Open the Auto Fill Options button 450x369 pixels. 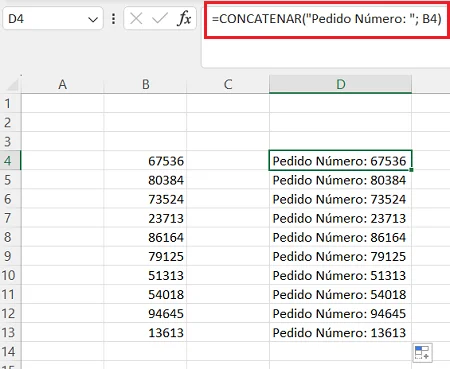point(422,352)
